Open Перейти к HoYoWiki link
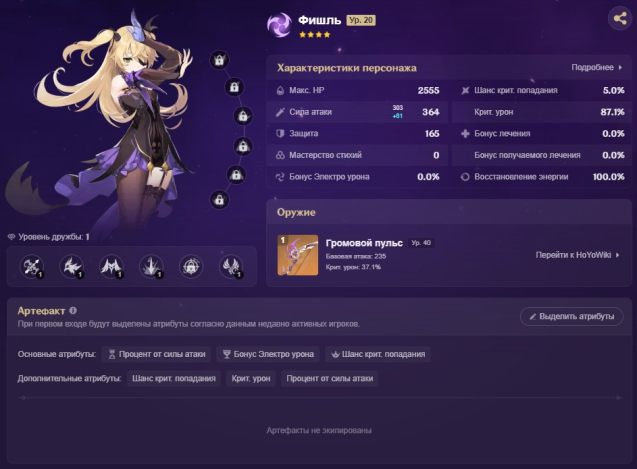Screen dimensions: 637x469 coord(577,255)
